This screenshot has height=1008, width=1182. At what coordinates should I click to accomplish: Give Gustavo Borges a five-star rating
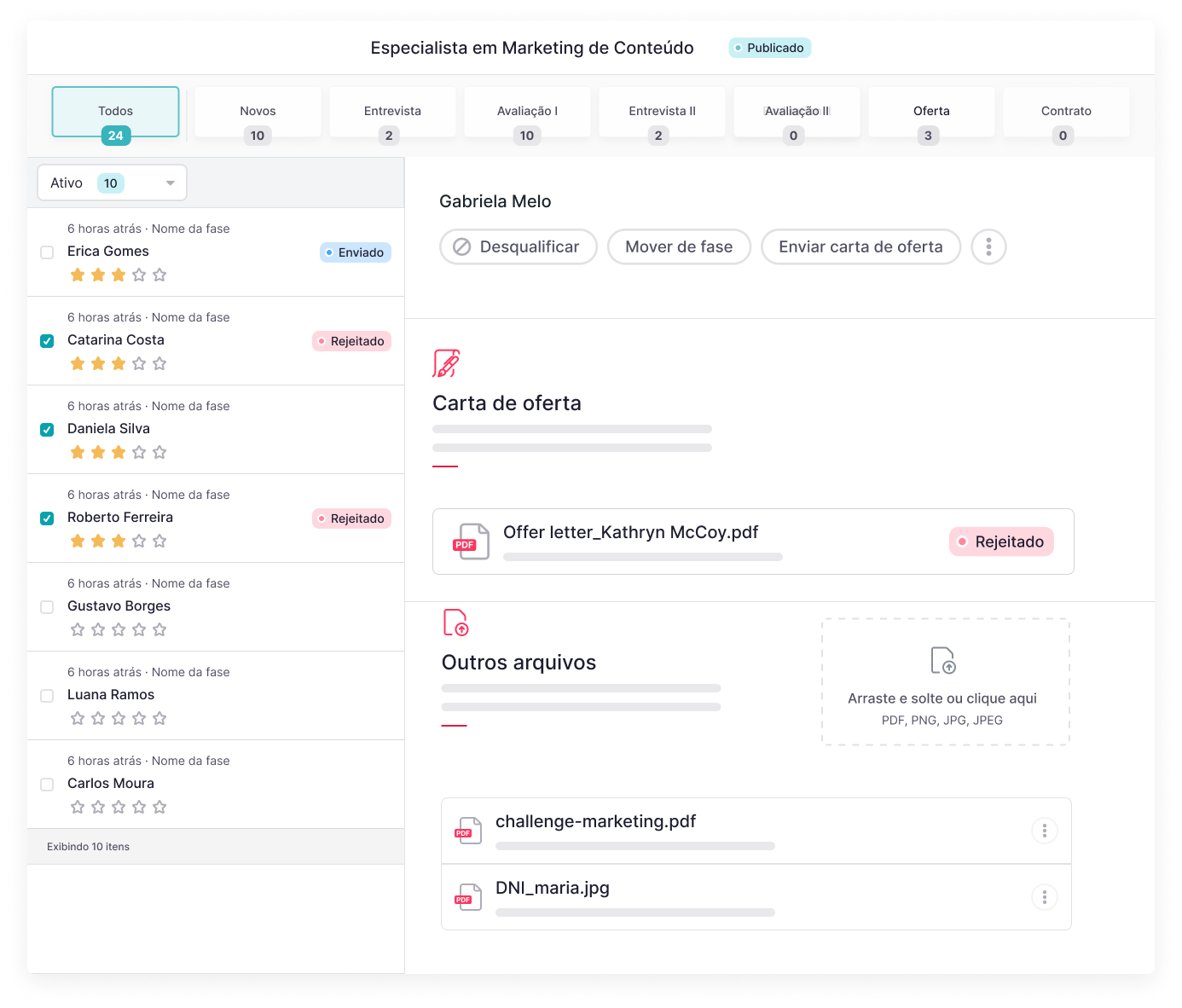[x=159, y=629]
